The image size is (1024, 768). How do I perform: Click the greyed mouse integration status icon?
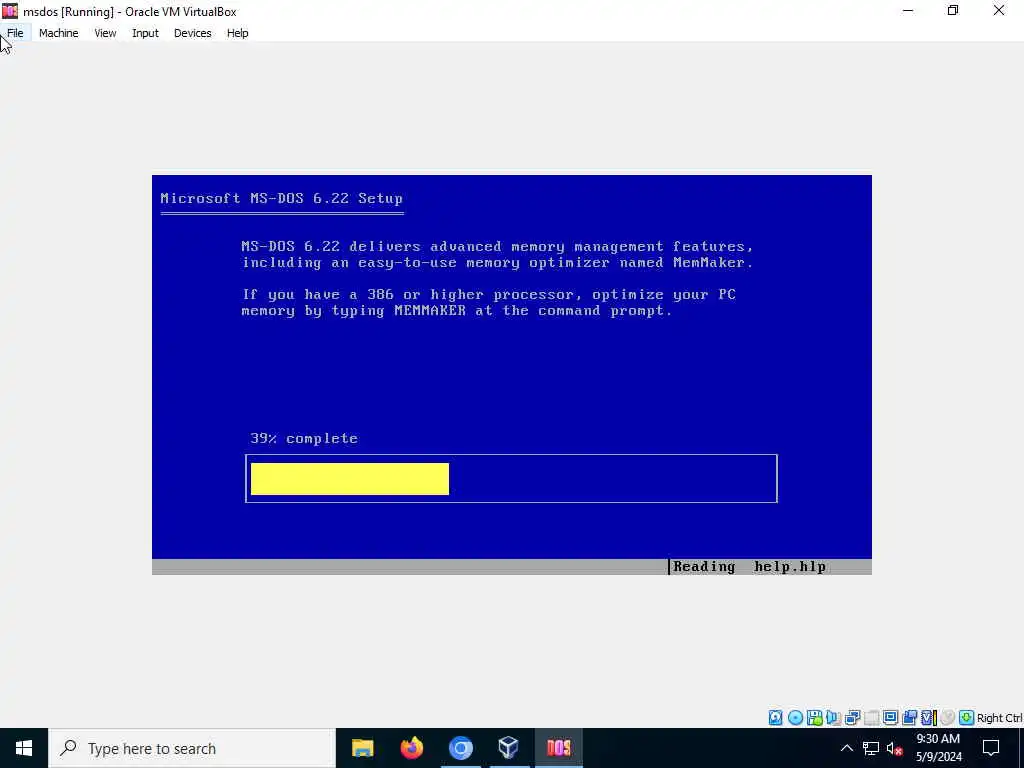[948, 718]
